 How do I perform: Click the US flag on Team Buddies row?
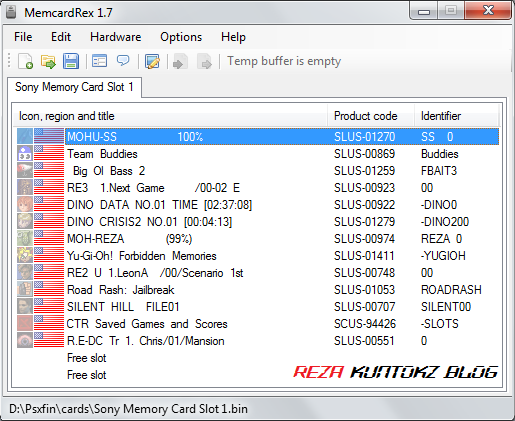49,153
